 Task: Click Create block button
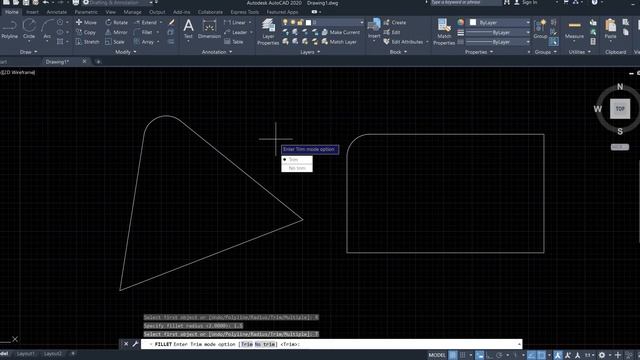click(x=395, y=22)
